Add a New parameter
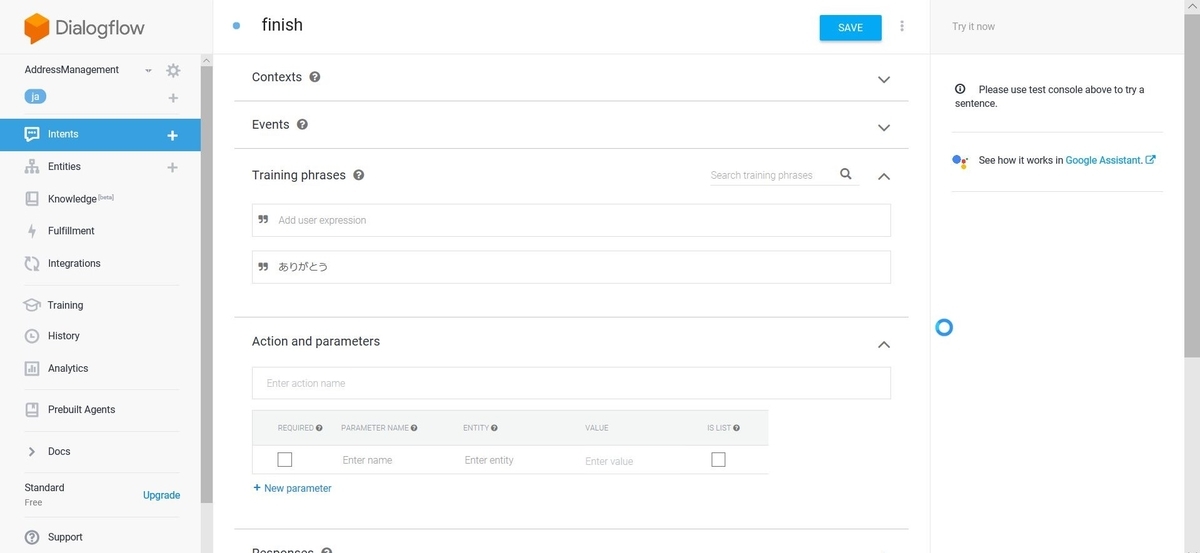 (x=292, y=488)
